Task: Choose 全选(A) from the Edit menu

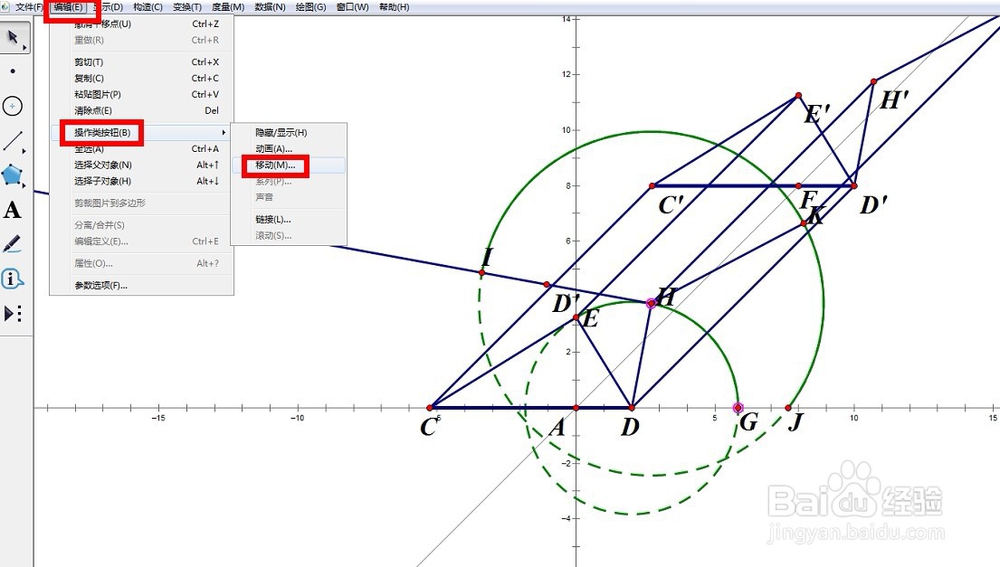Action: click(x=142, y=149)
